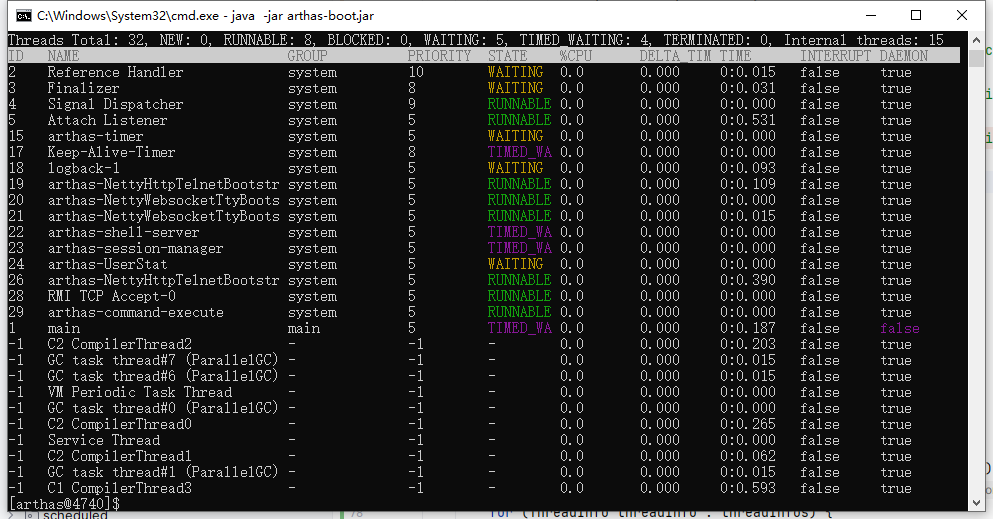Click the NAME column header
This screenshot has width=993, height=519.
63,56
